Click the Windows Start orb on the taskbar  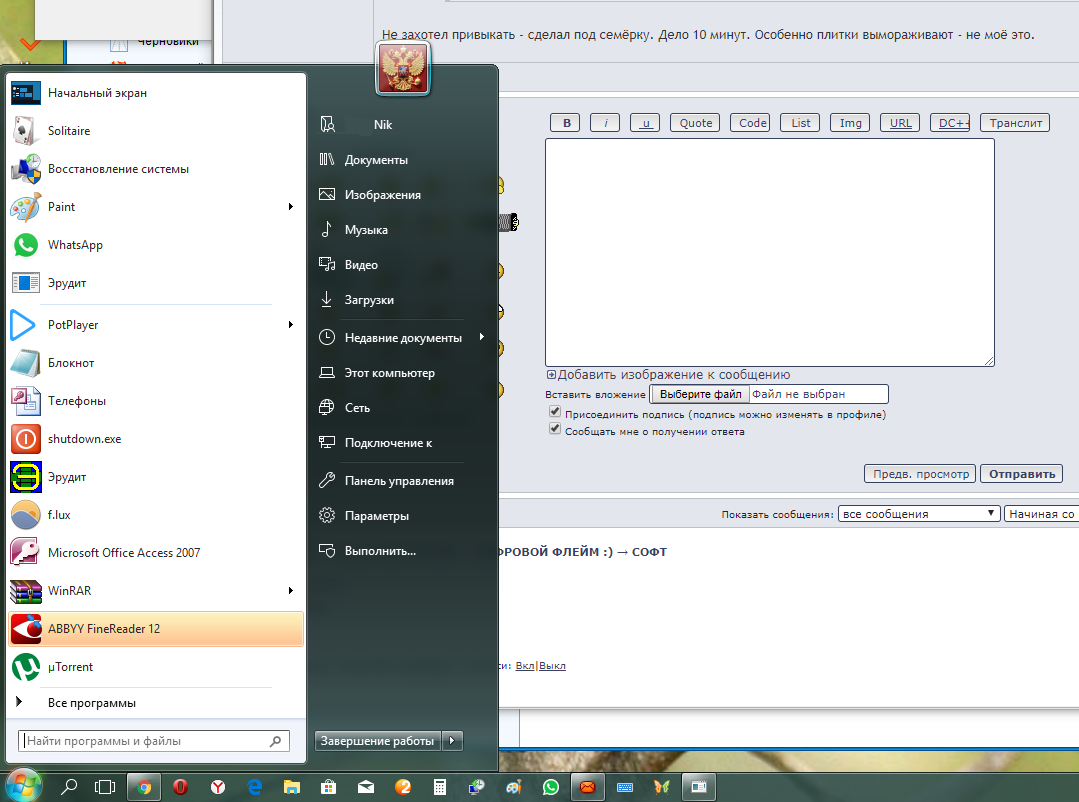23,785
